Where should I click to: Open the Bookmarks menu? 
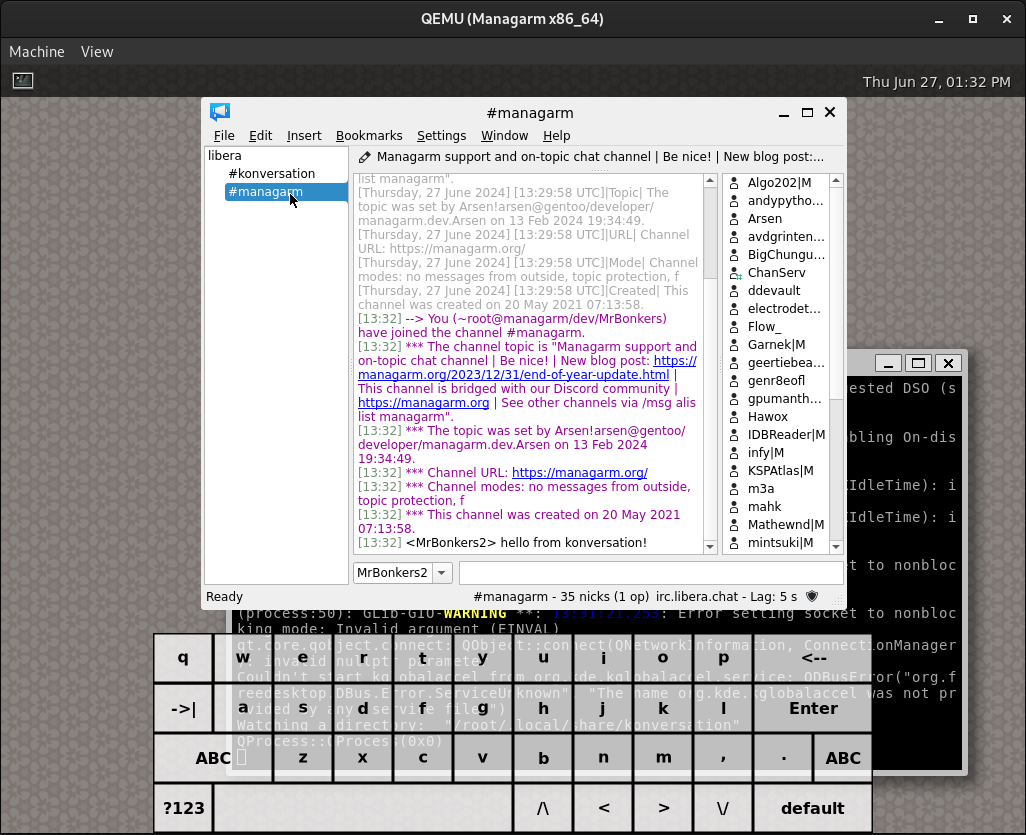[369, 135]
